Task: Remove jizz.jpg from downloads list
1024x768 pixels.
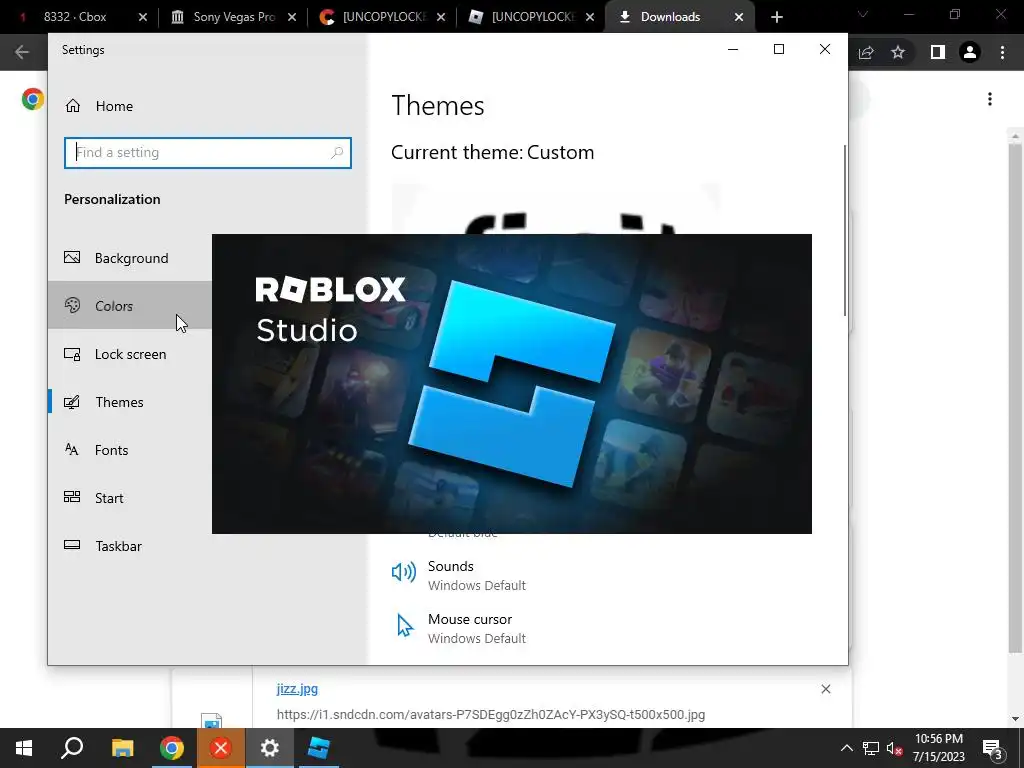Action: pyautogui.click(x=825, y=689)
